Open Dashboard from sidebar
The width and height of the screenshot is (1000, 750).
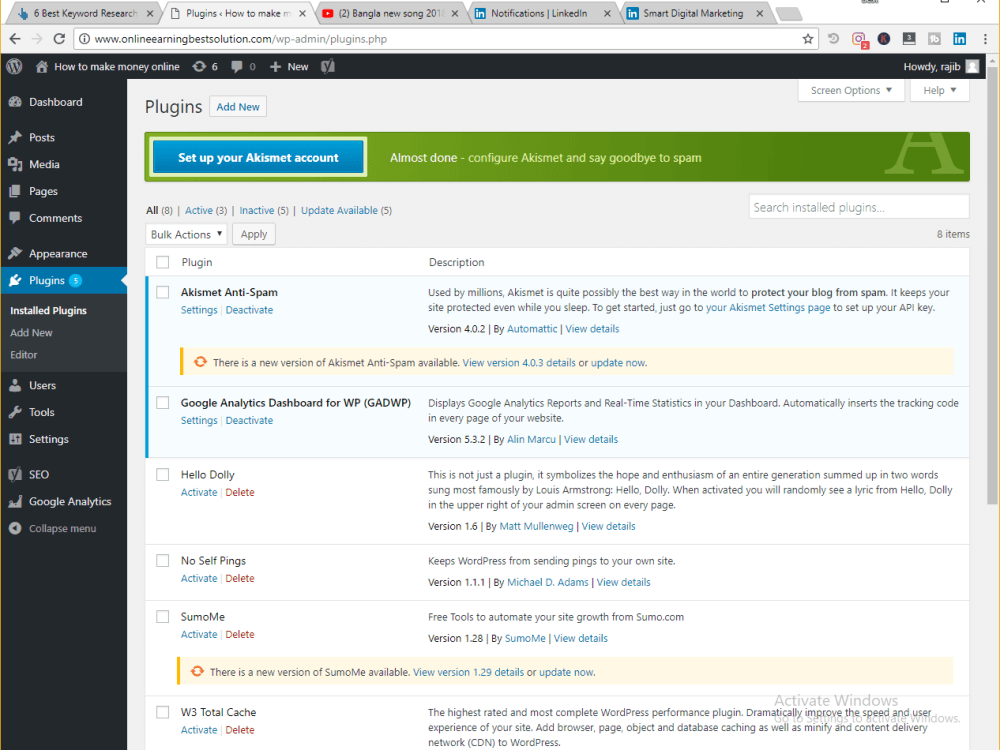coord(55,102)
